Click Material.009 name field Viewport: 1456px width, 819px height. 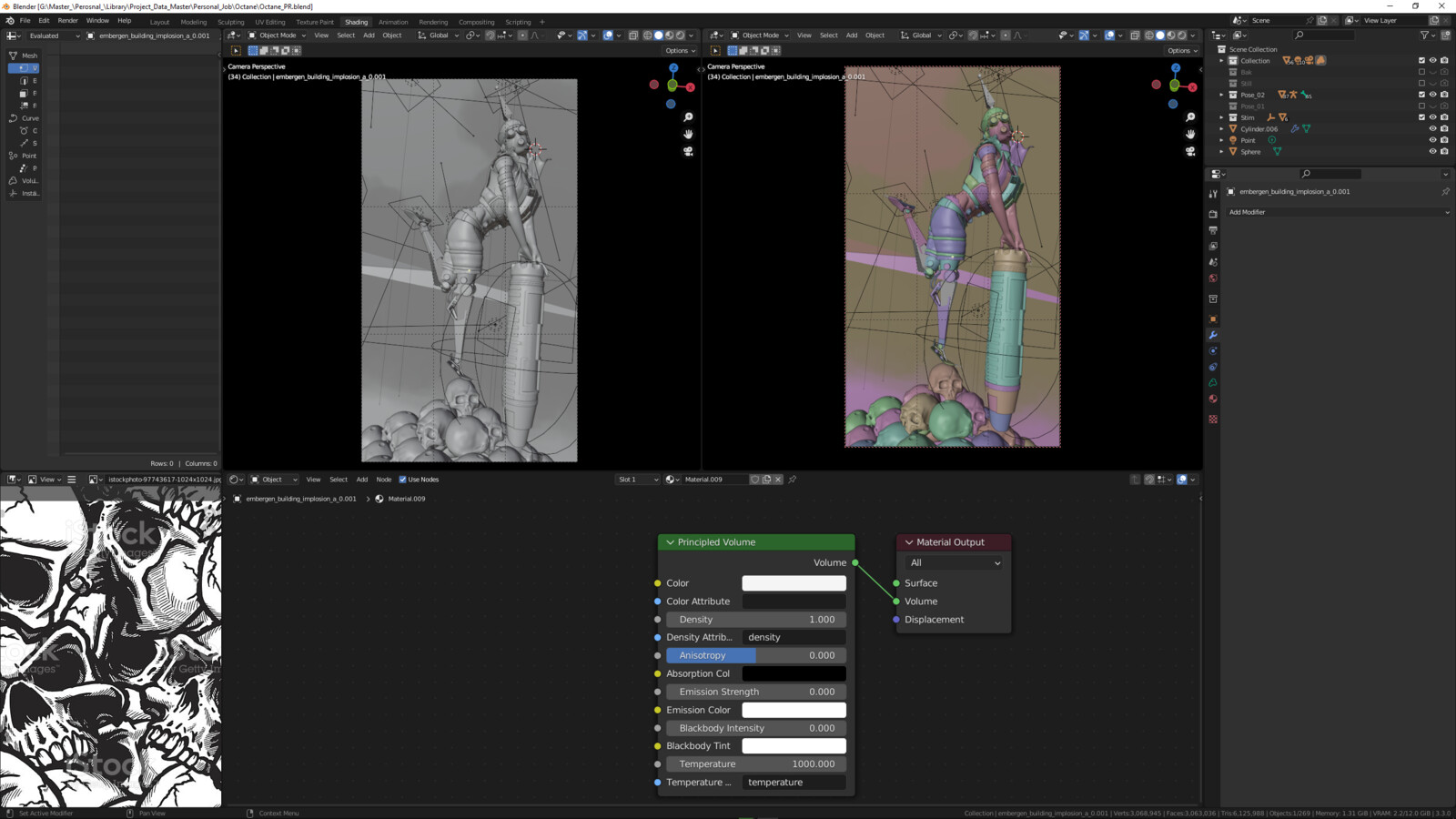[x=714, y=480]
